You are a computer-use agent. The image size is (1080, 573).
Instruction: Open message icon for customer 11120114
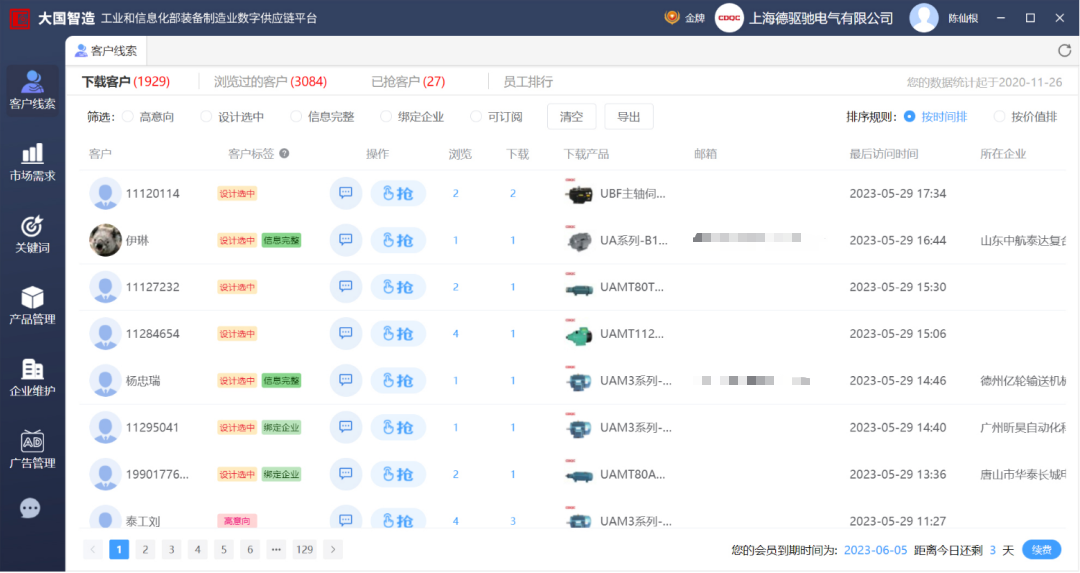(x=346, y=193)
